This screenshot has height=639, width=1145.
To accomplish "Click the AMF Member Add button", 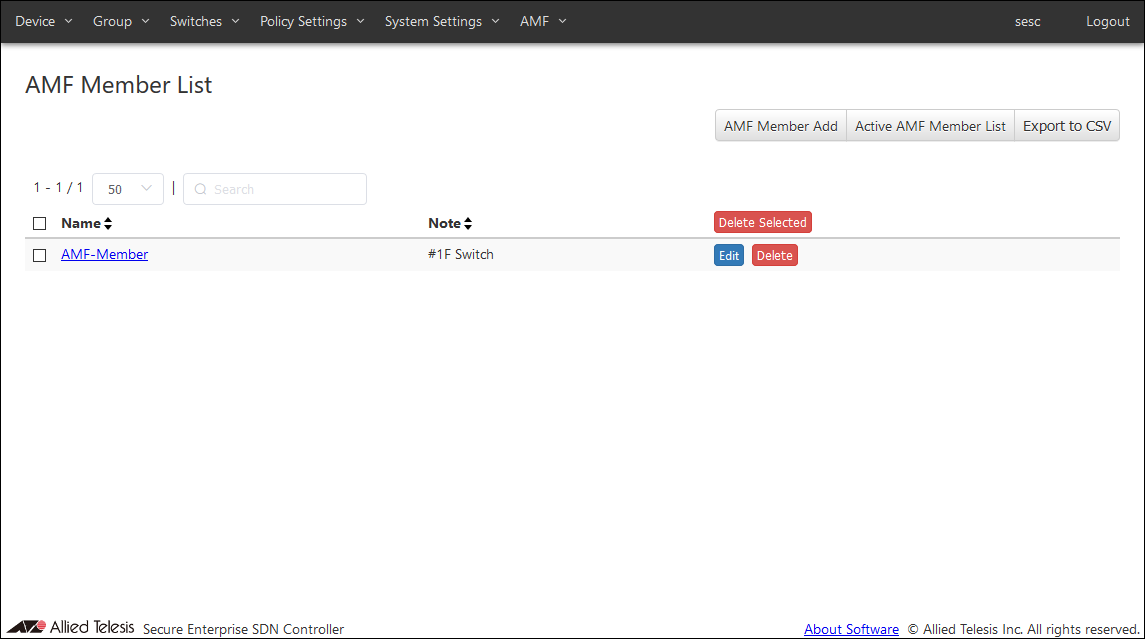I will tap(780, 126).
